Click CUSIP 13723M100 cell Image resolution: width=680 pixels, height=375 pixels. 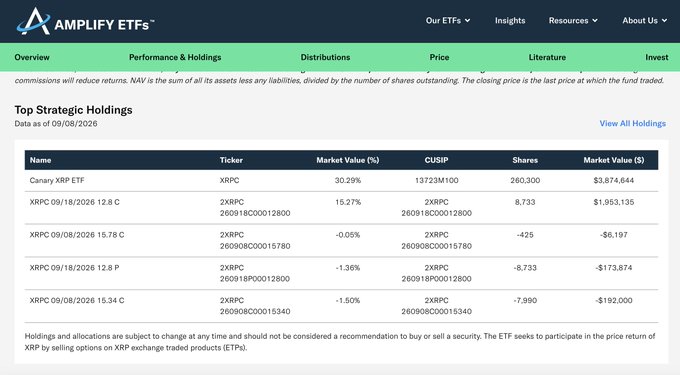click(436, 180)
